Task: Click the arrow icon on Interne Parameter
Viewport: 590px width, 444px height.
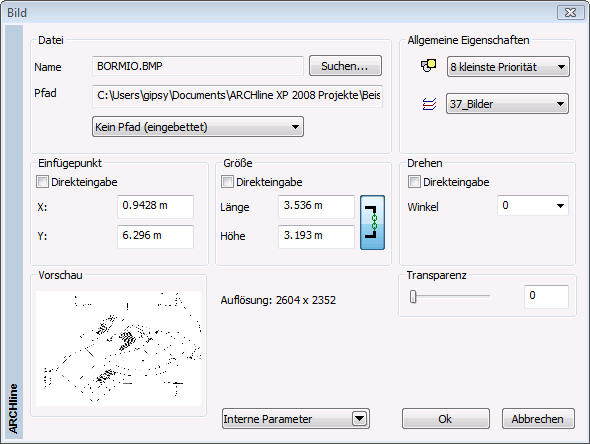Action: 359,418
